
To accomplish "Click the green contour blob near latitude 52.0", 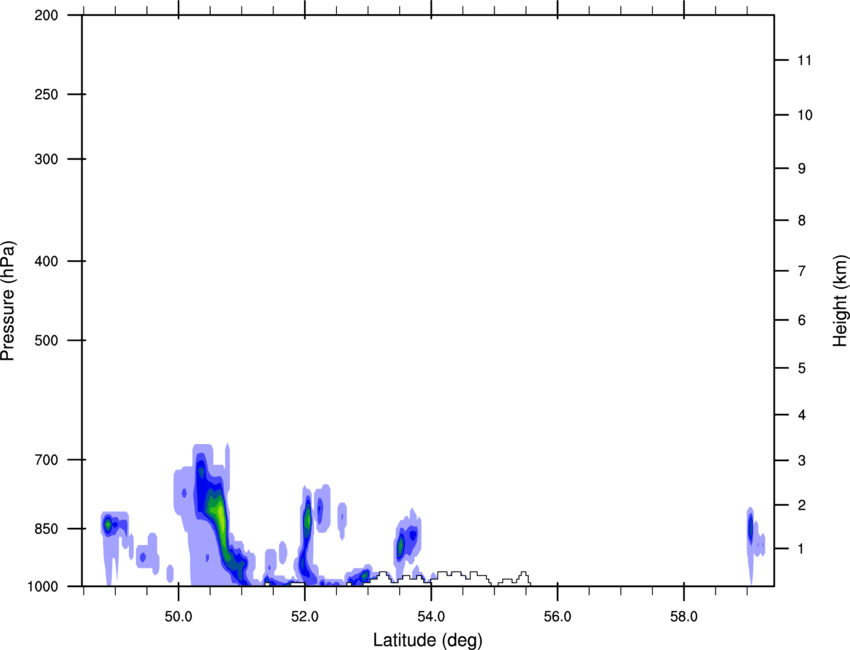I will 307,520.
